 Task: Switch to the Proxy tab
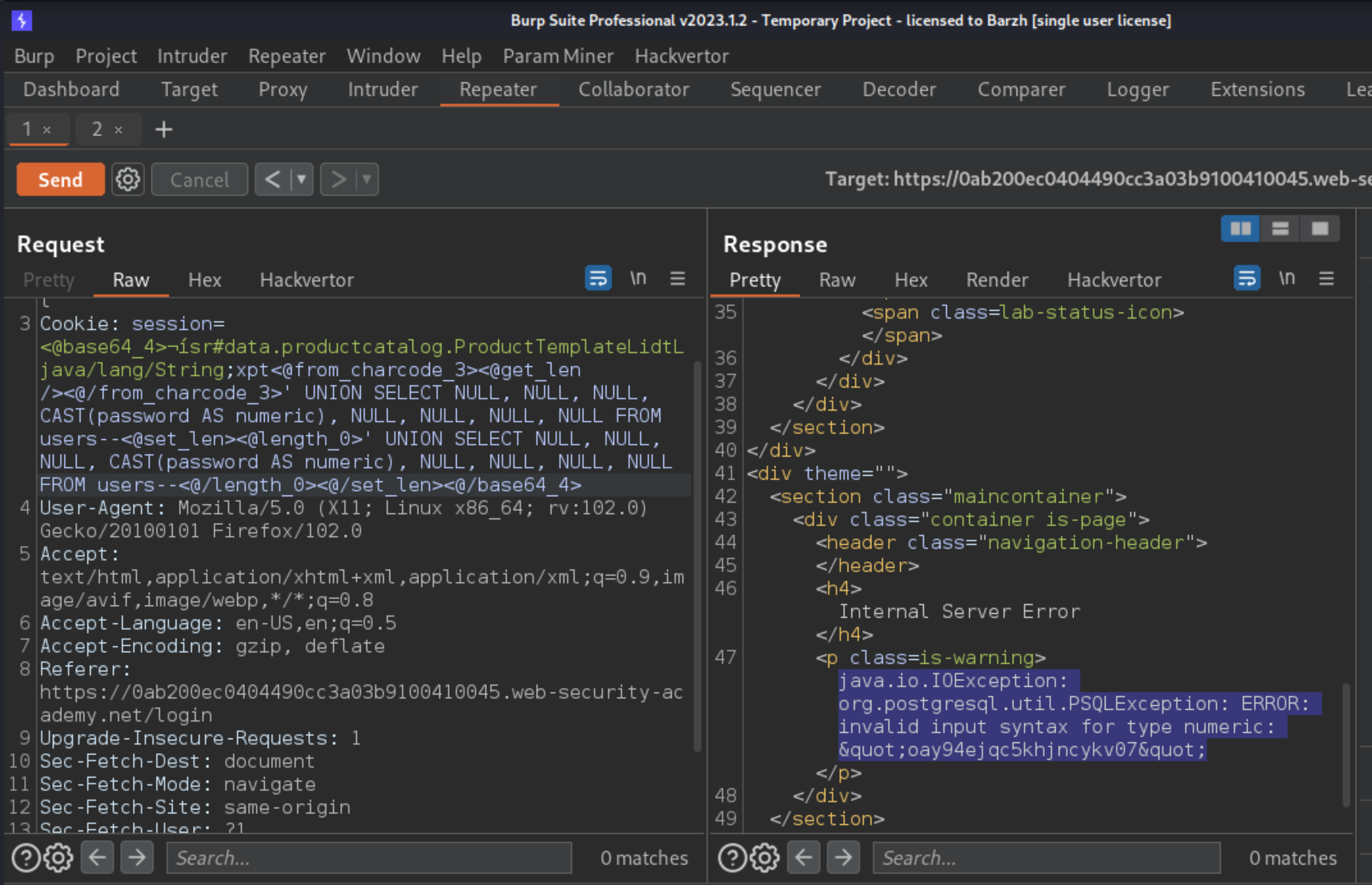point(283,90)
